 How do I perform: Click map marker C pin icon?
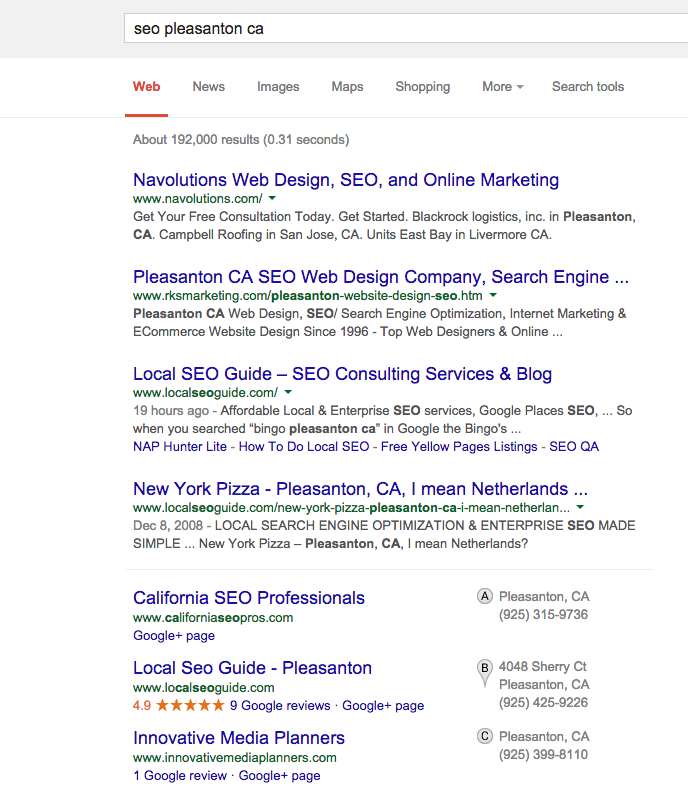click(485, 736)
